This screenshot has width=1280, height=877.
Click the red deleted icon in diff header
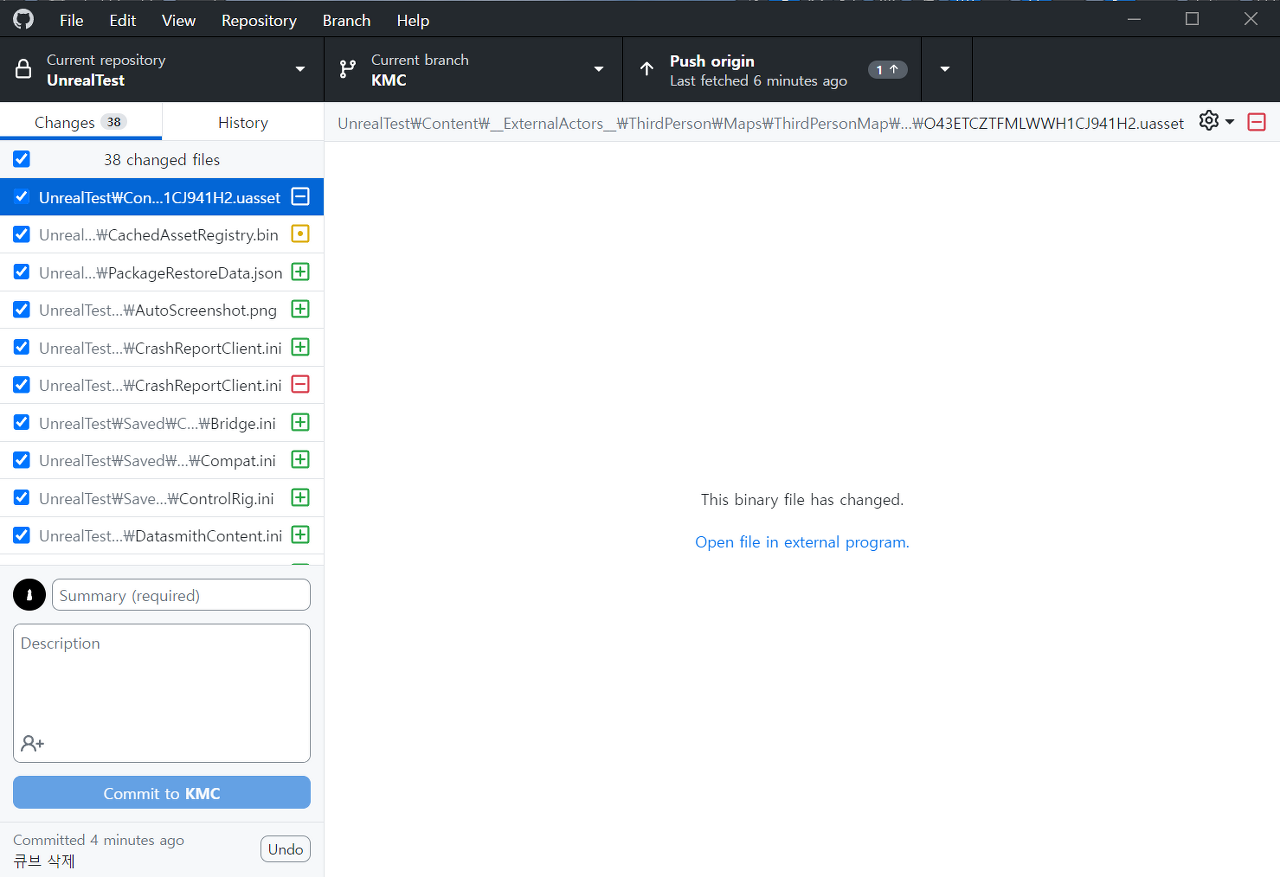tap(1257, 122)
